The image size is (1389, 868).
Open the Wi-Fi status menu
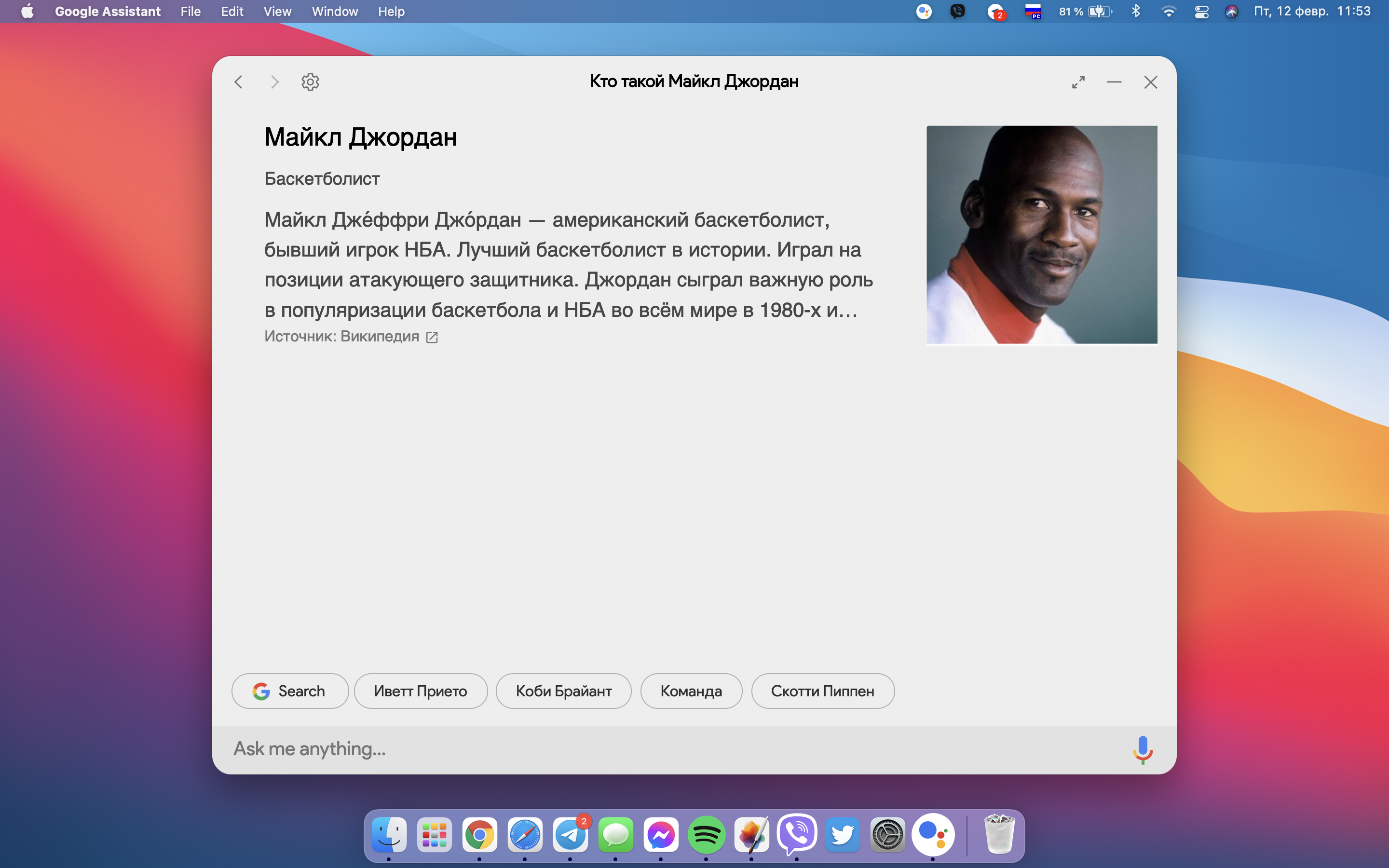pos(1169,12)
